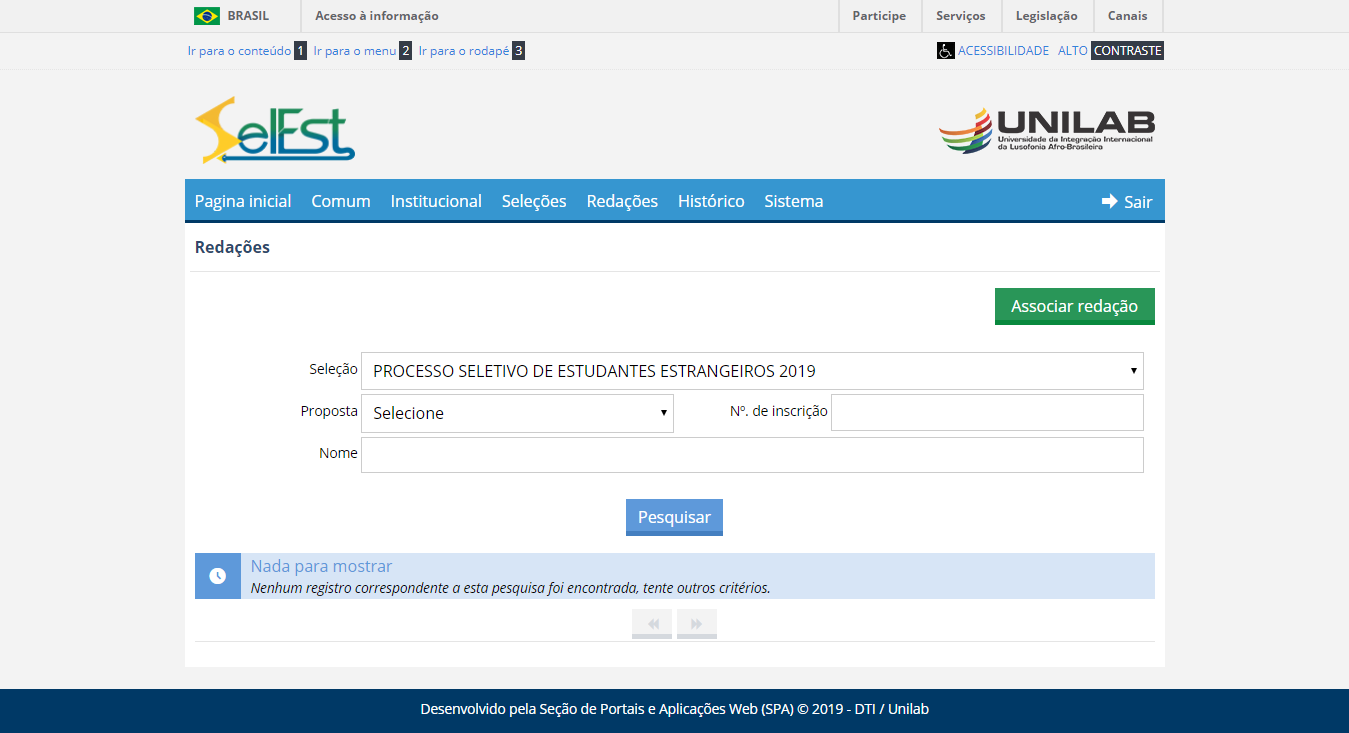Open the Redações menu
This screenshot has height=733, width=1349.
[622, 200]
